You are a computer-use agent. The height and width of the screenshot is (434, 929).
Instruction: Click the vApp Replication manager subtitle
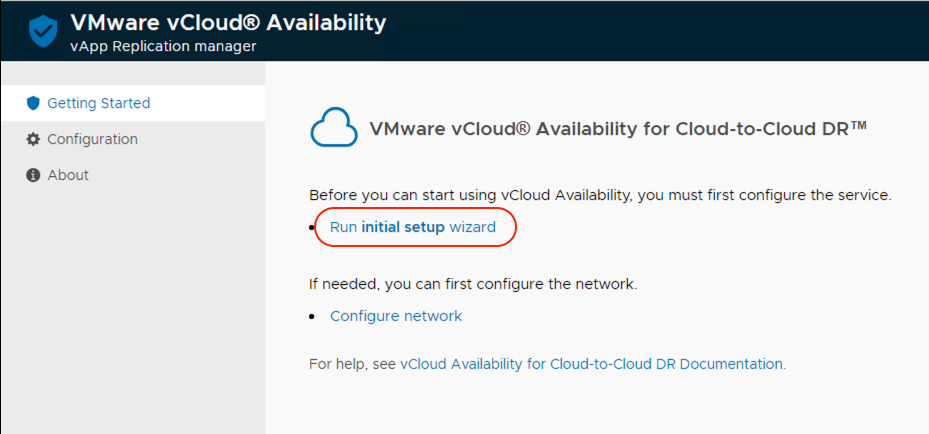164,46
